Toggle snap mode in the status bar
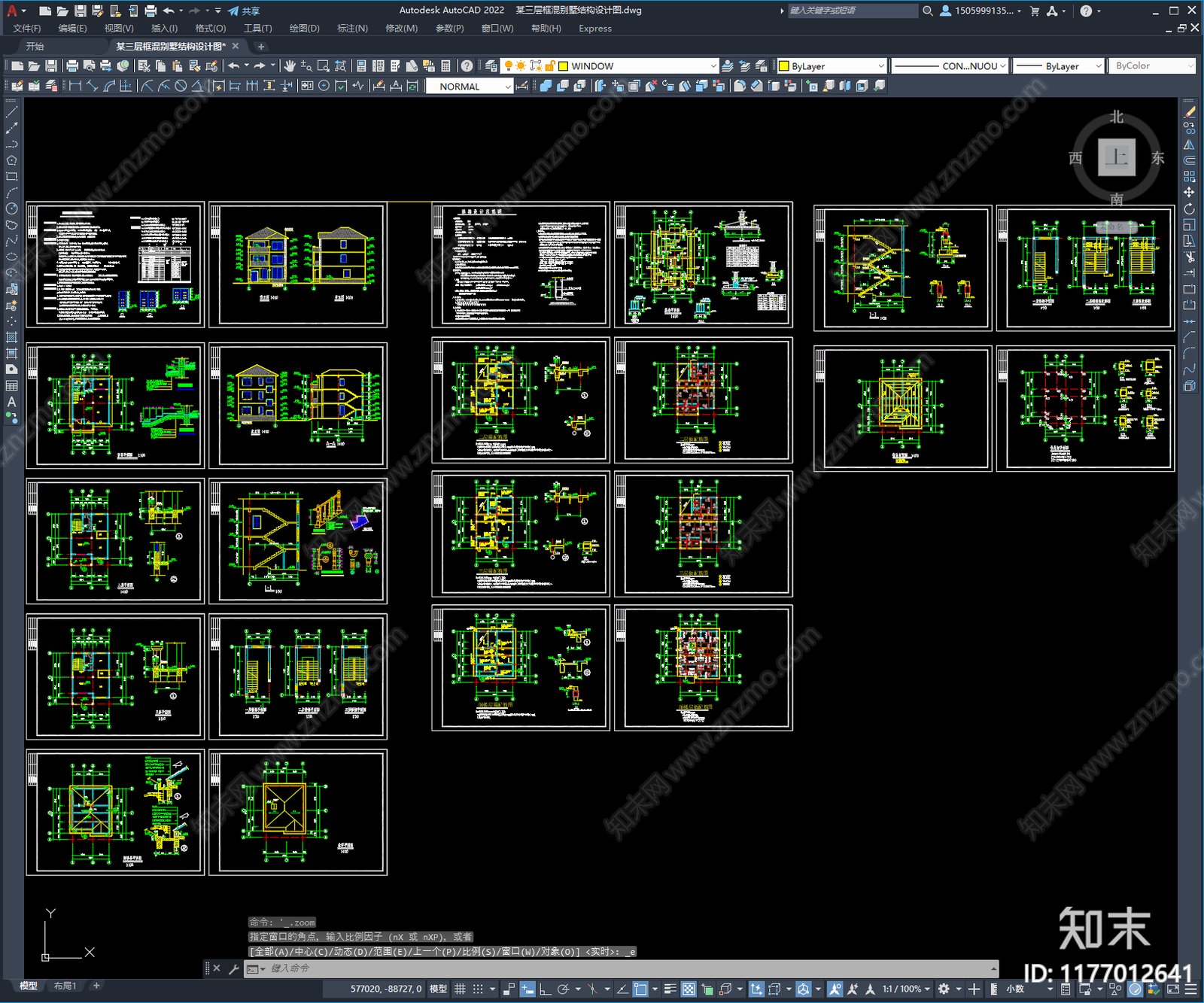1204x1003 pixels. 478,989
